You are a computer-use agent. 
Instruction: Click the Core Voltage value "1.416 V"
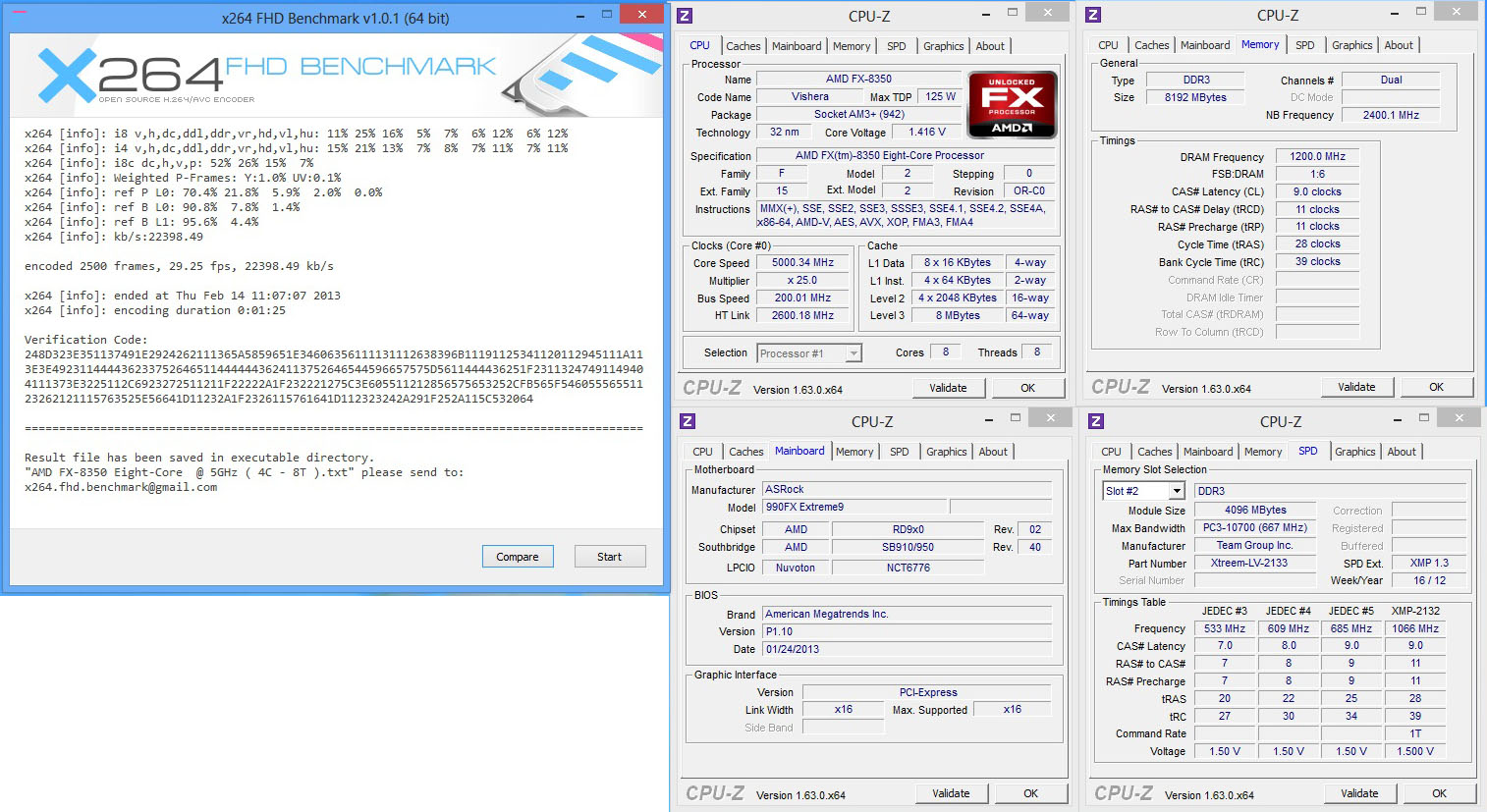coord(927,132)
